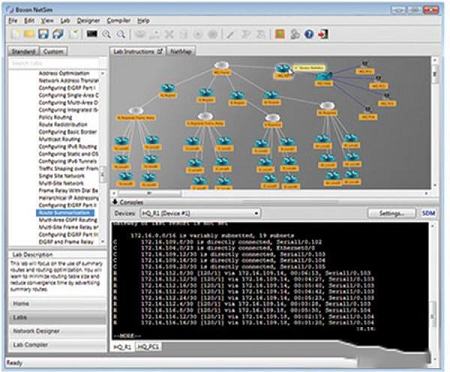450x372 pixels.
Task: Click the grayed pencil toolbar icon
Action: coord(230,35)
